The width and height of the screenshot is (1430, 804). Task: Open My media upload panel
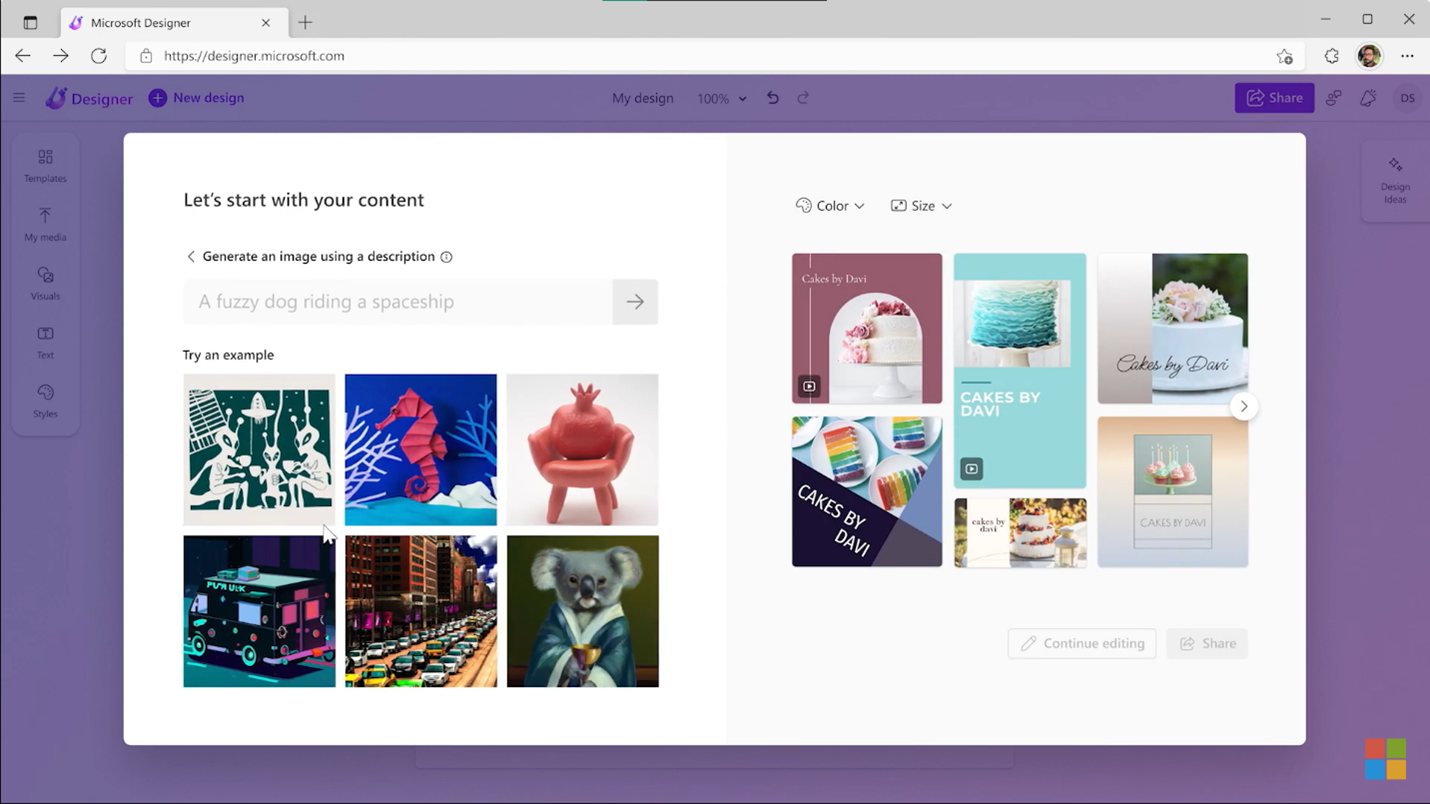click(45, 224)
